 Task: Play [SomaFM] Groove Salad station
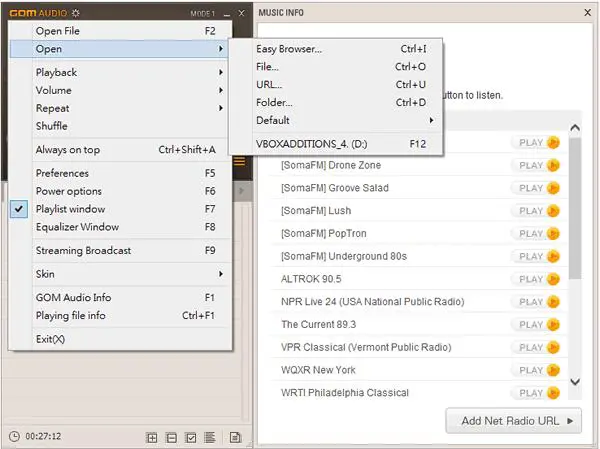click(x=535, y=188)
